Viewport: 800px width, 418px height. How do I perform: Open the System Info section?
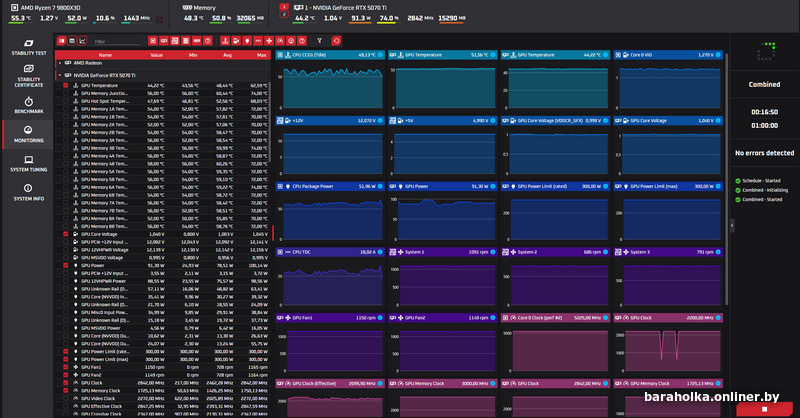29,192
